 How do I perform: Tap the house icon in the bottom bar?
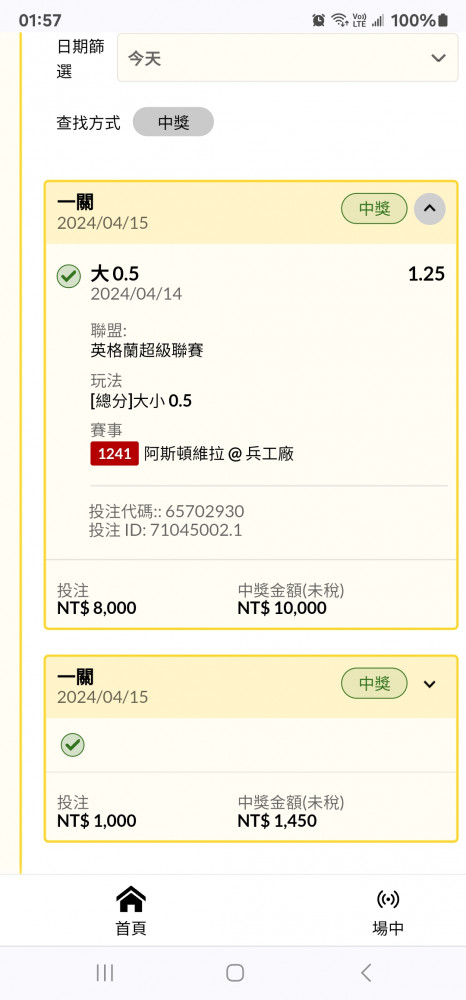click(x=131, y=899)
